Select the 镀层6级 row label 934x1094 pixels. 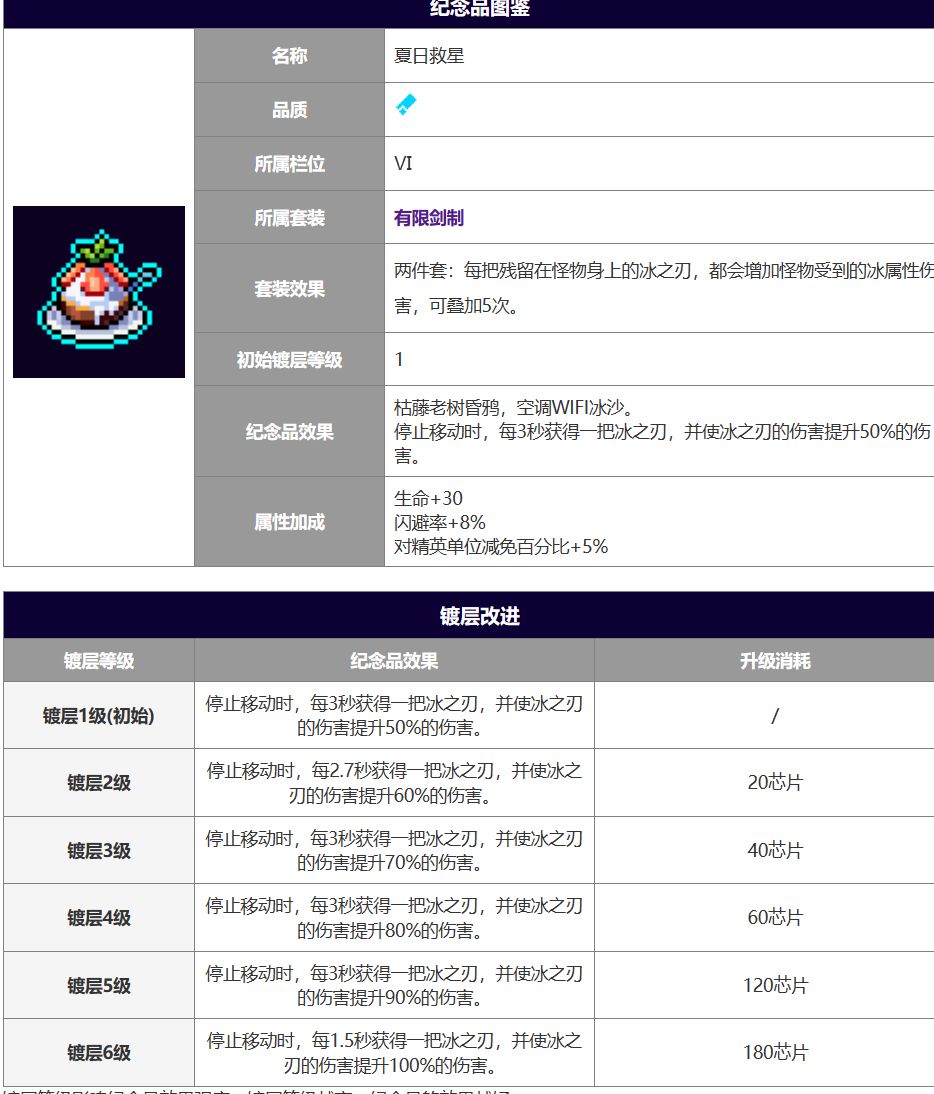(x=99, y=1053)
